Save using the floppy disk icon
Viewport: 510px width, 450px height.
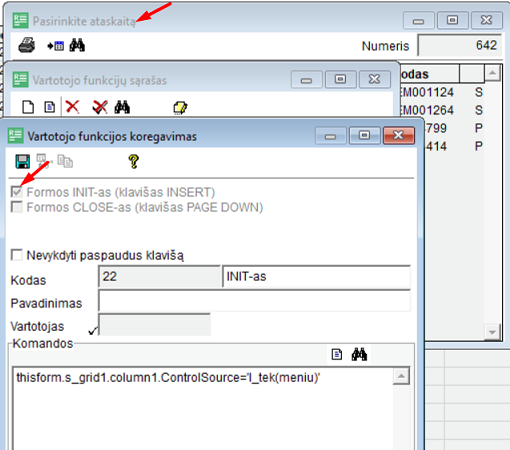[x=23, y=161]
